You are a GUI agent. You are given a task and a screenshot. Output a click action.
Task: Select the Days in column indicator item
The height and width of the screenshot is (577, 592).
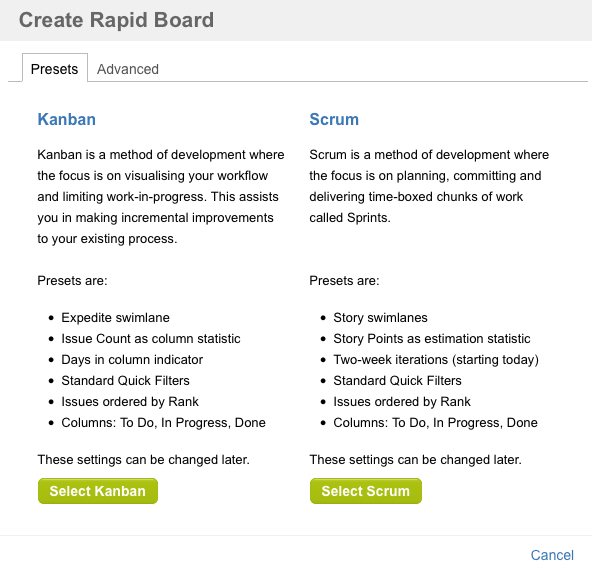coord(132,360)
